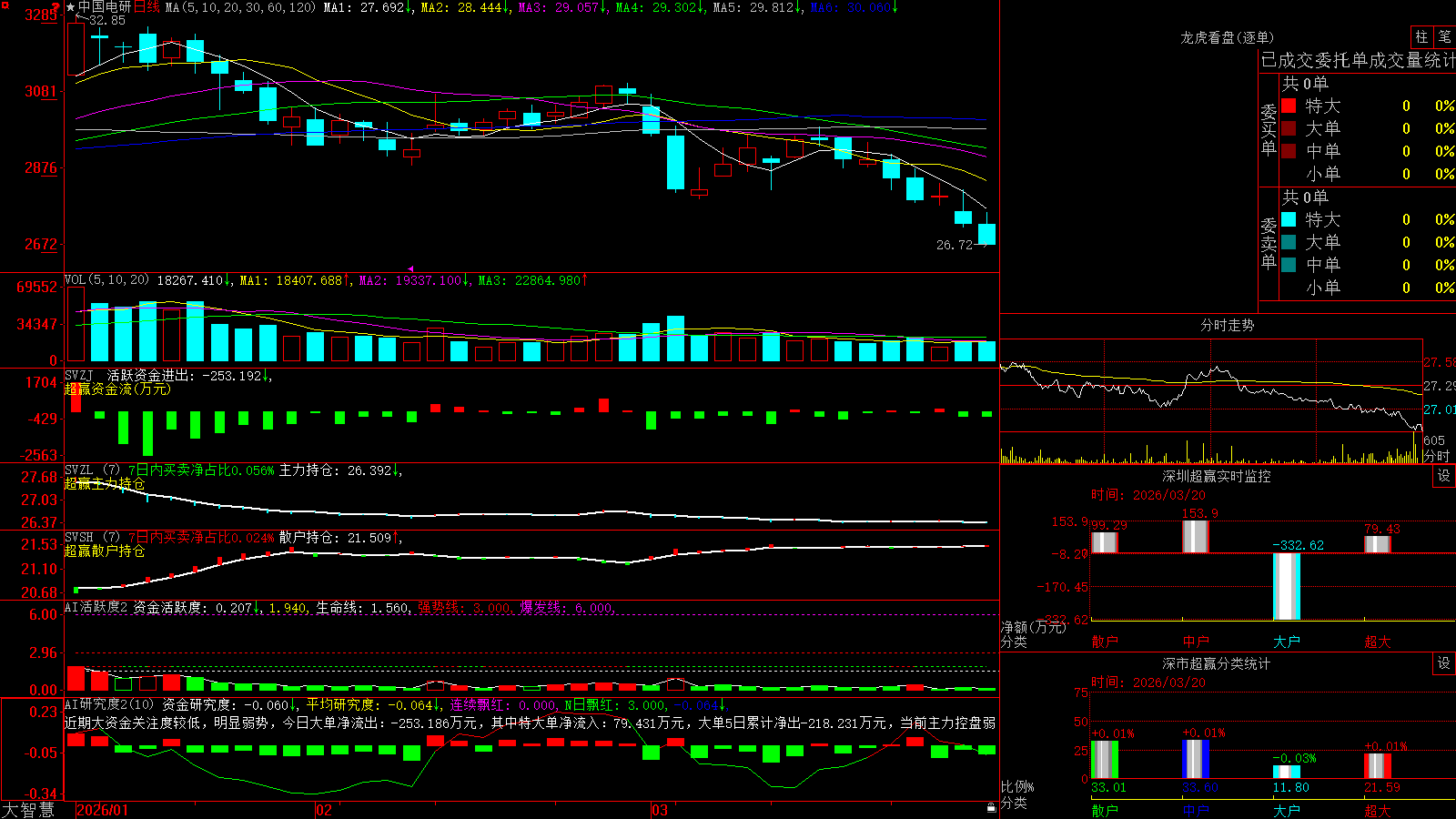This screenshot has height=819, width=1456.
Task: Click the 26.72 low-price label
Action: tap(955, 245)
